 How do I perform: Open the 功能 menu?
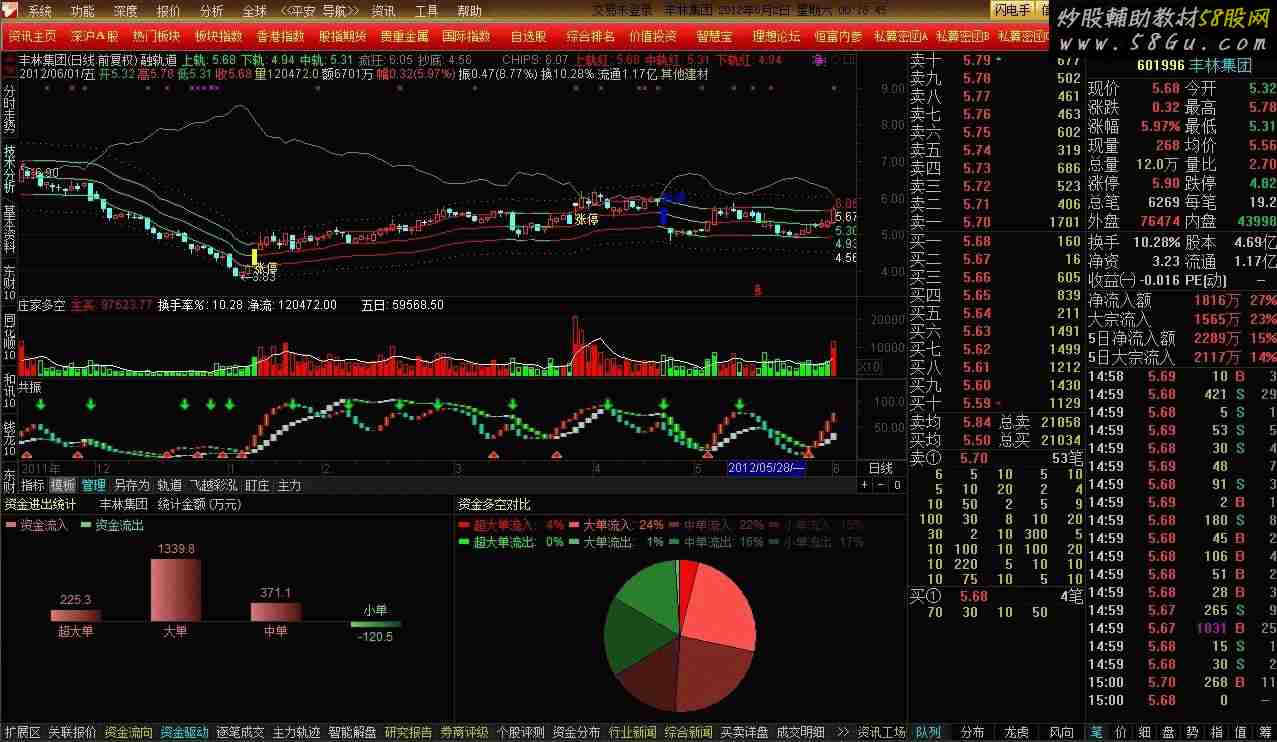pos(83,12)
